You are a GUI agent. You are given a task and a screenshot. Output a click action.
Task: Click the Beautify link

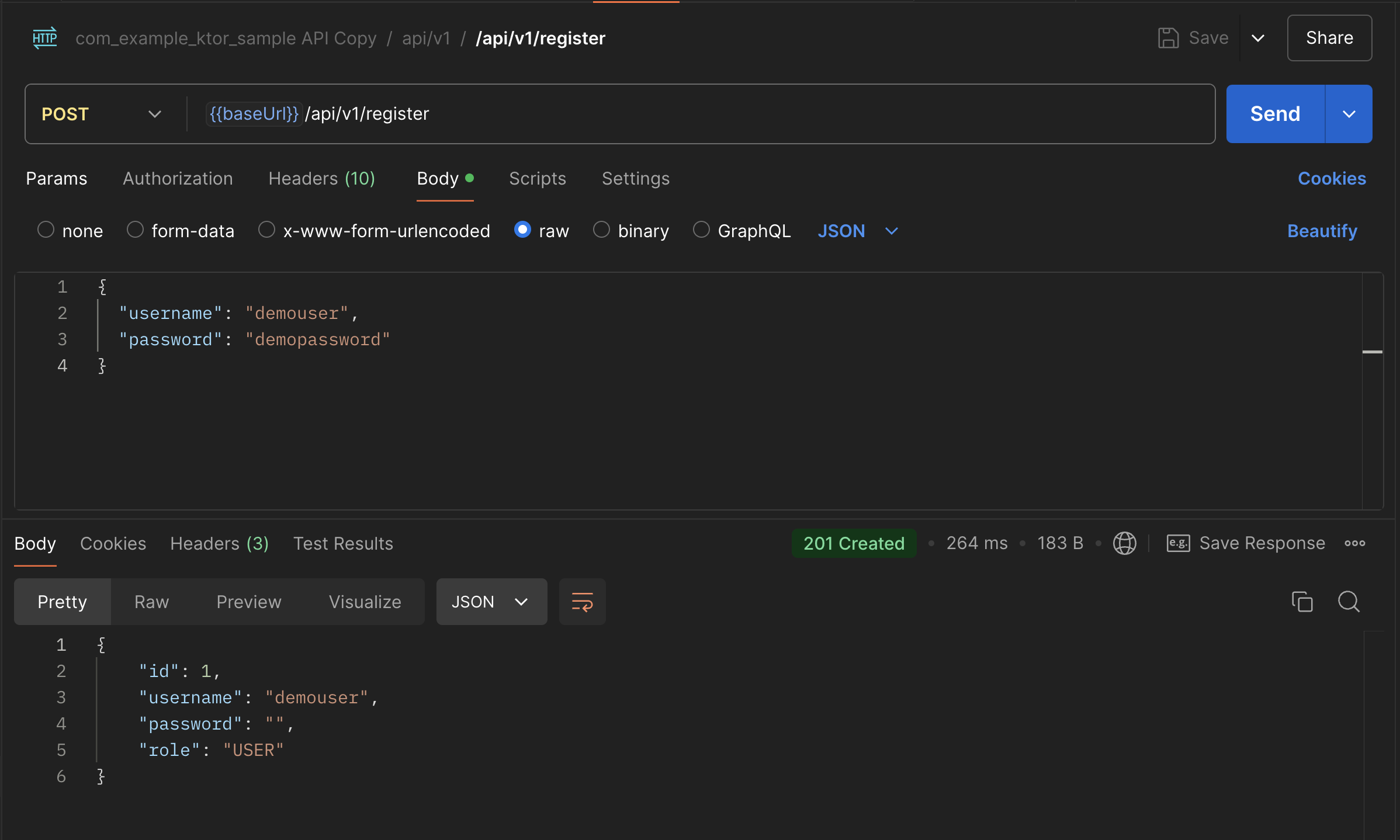pos(1322,231)
